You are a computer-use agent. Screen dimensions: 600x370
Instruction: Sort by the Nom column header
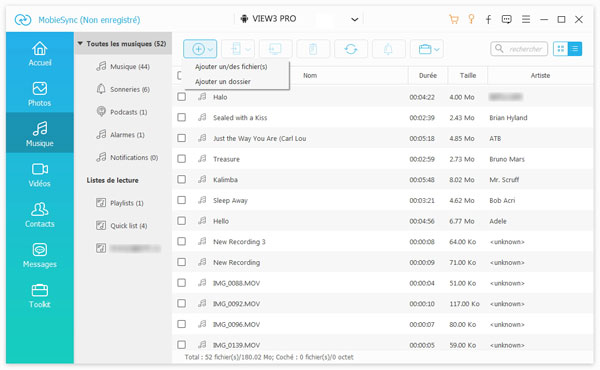(x=310, y=75)
